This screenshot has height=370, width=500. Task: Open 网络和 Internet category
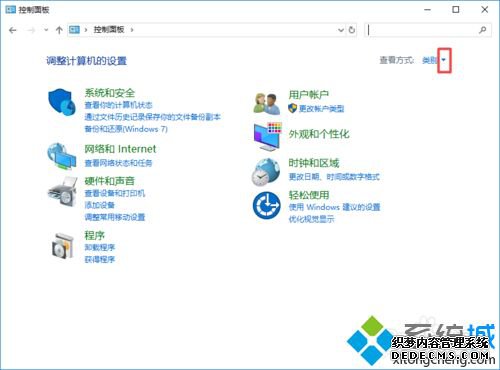(x=120, y=149)
